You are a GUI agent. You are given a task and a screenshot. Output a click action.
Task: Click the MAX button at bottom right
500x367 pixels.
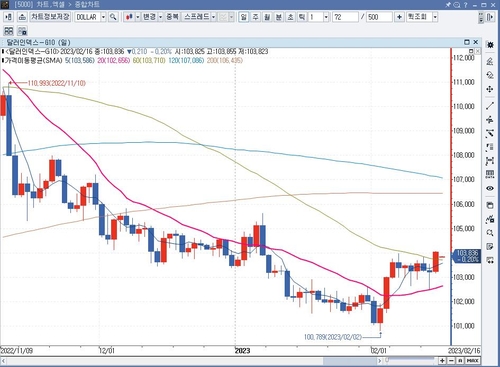(473, 361)
